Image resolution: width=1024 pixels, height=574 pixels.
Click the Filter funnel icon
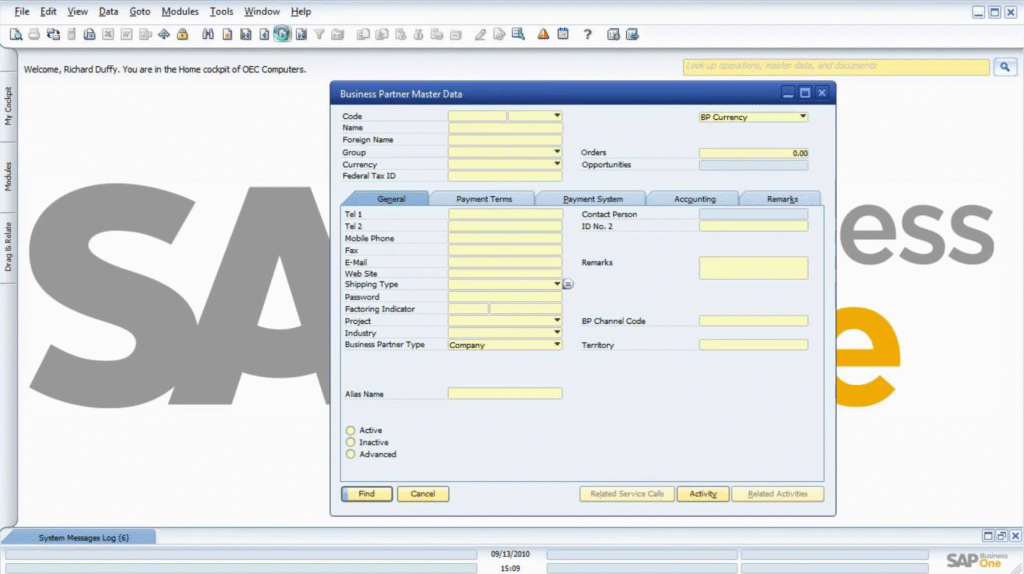pos(319,34)
